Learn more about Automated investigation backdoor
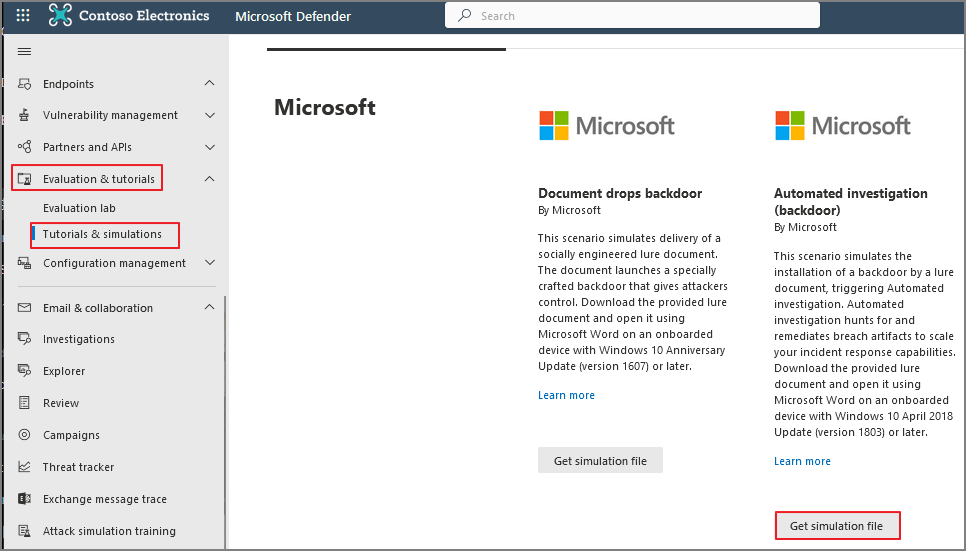 [802, 461]
